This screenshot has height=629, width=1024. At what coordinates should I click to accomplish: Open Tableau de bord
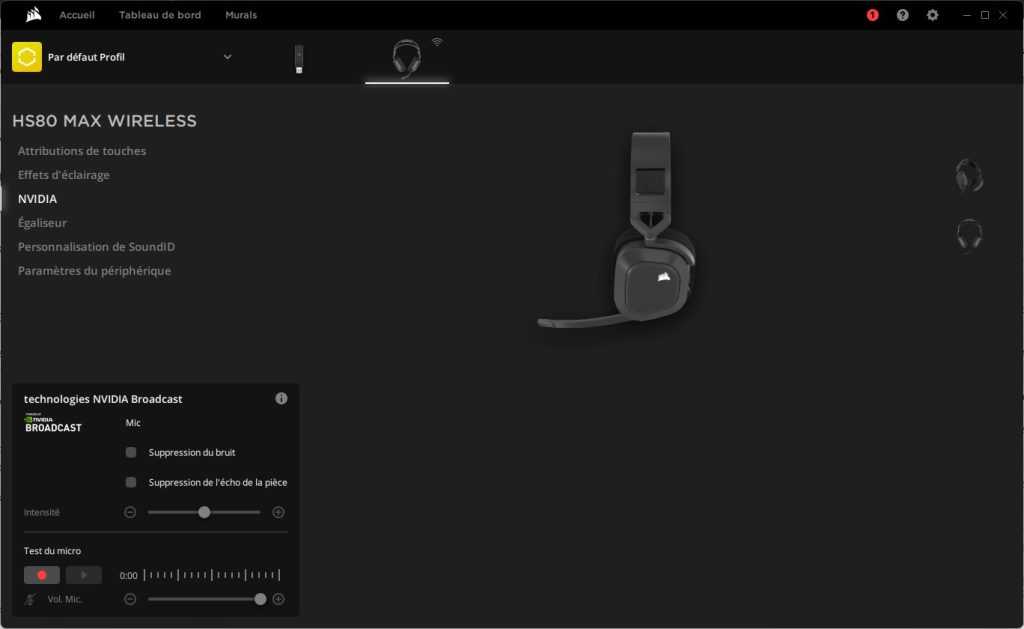click(x=160, y=15)
